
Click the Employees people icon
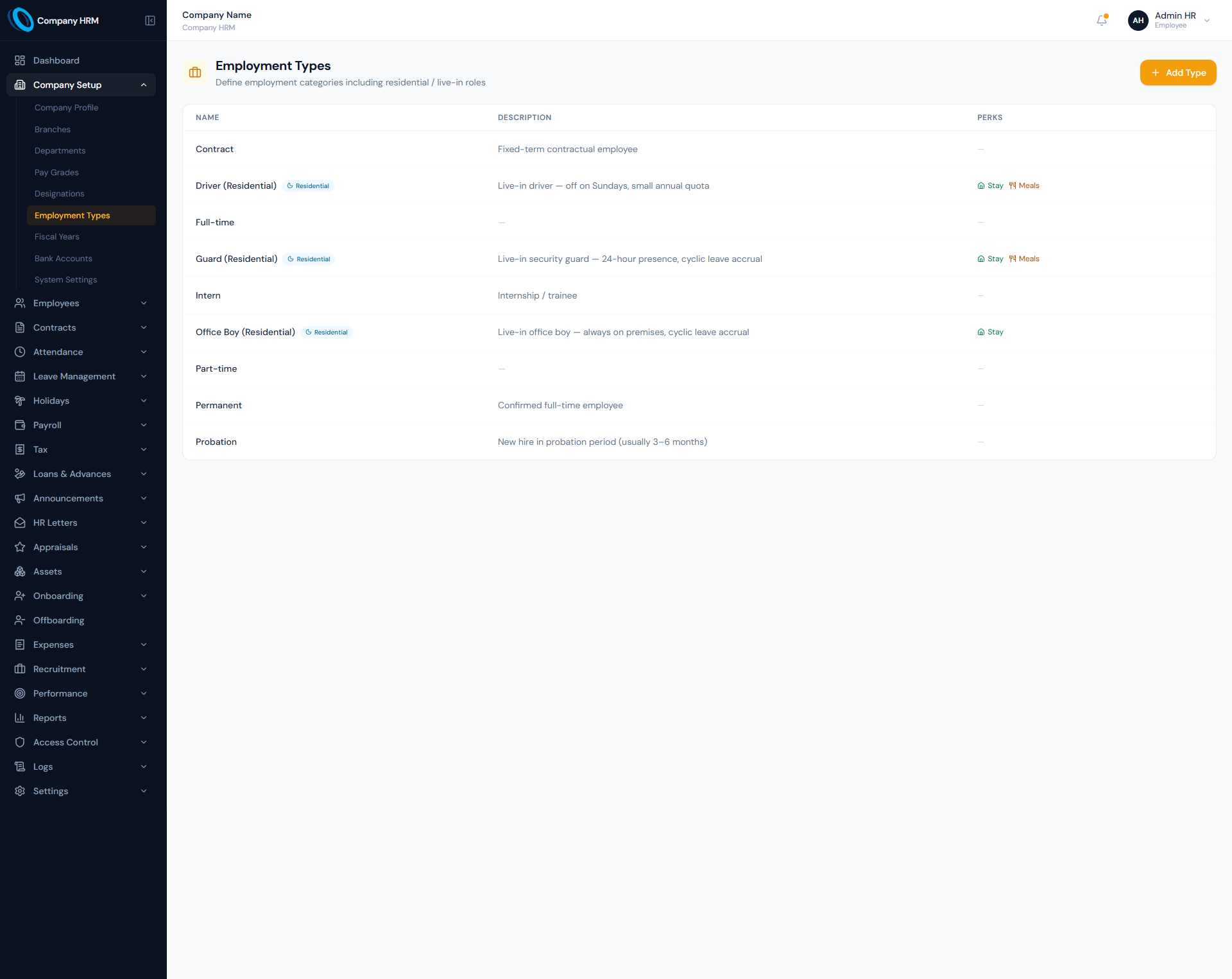pyautogui.click(x=20, y=303)
